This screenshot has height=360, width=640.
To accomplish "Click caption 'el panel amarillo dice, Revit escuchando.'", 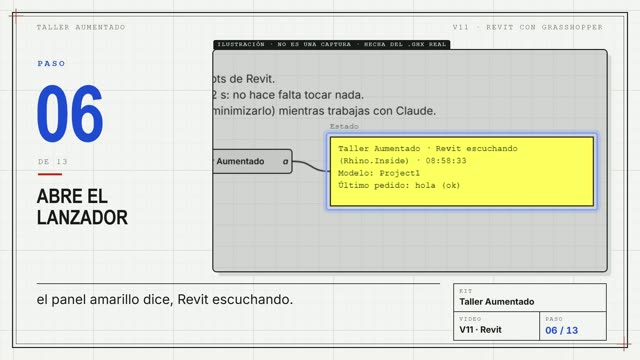I will tap(165, 300).
